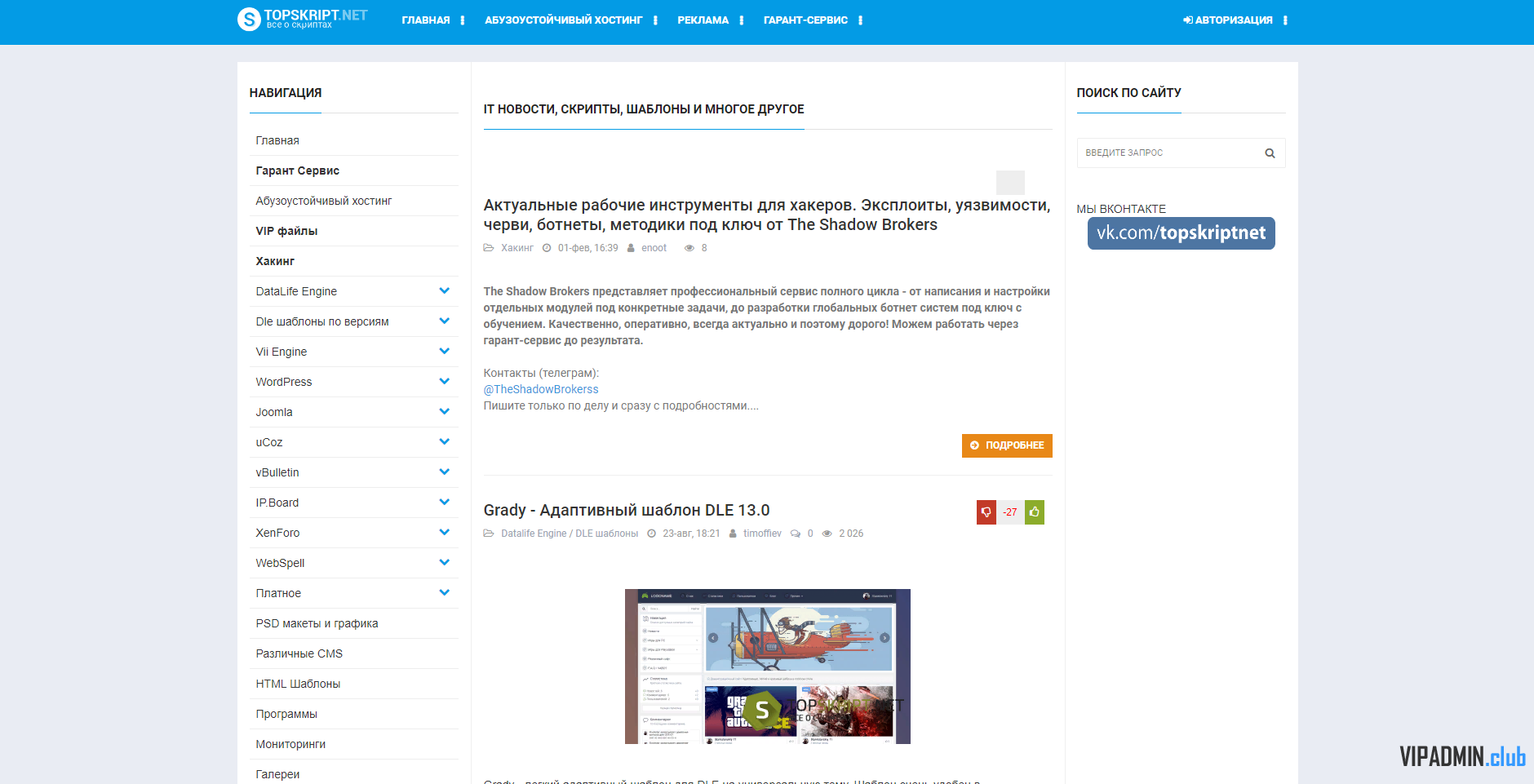Click the search magnifier icon

click(x=1270, y=153)
